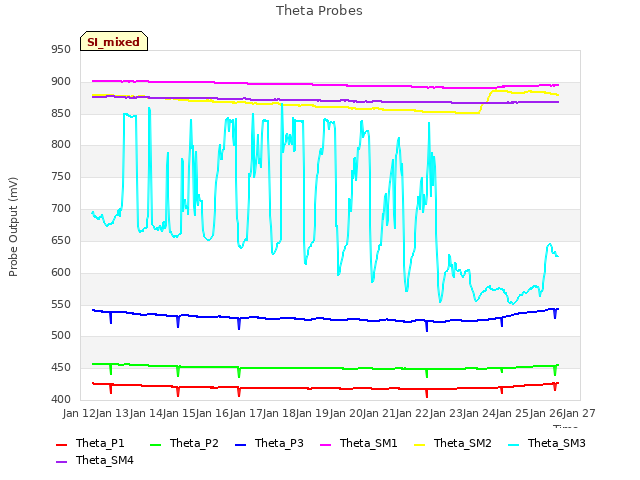Click the 600 y-axis tick label
This screenshot has width=640, height=480.
pos(61,273)
